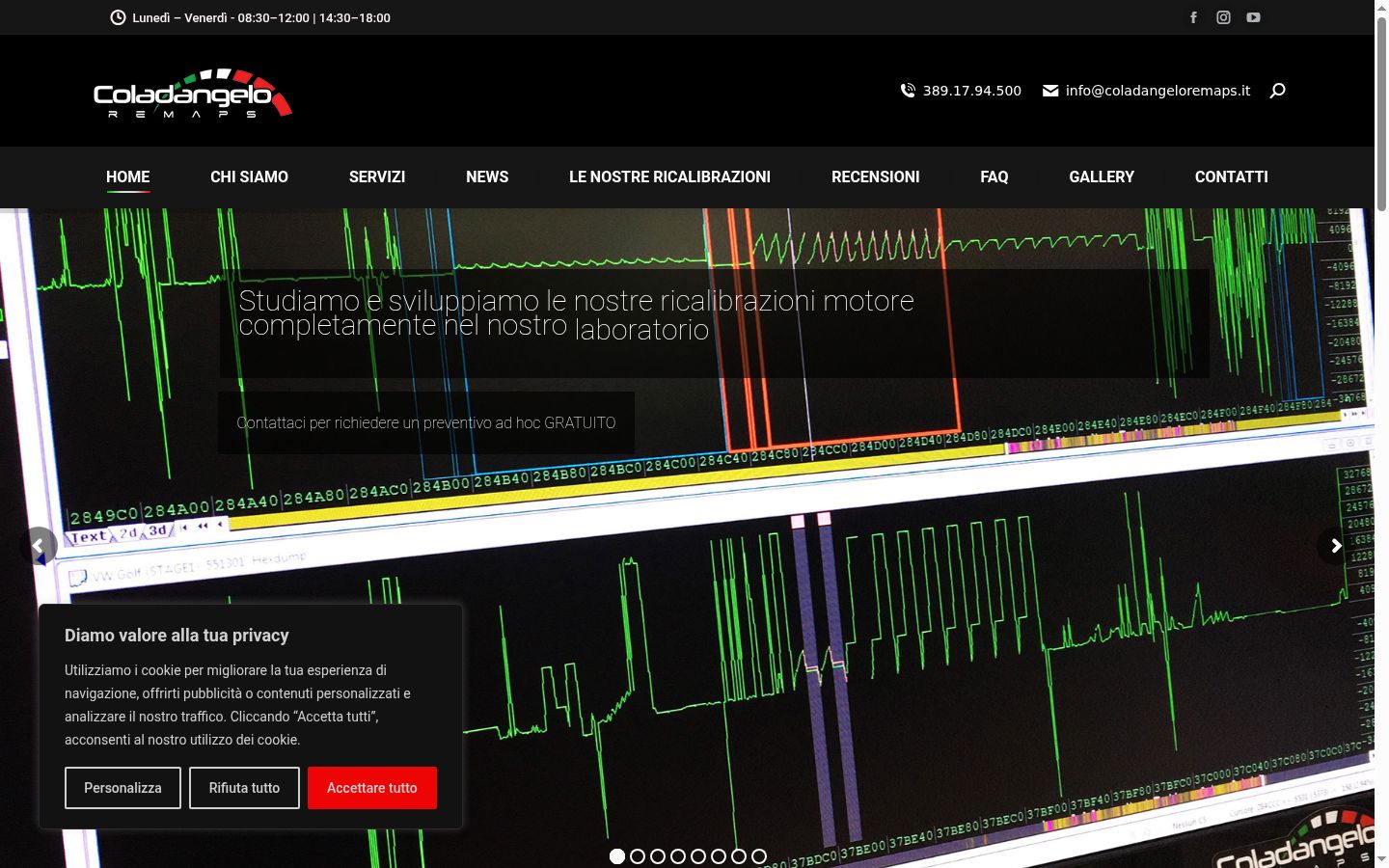1389x868 pixels.
Task: Select the fifth slider pagination dot
Action: tap(698, 856)
